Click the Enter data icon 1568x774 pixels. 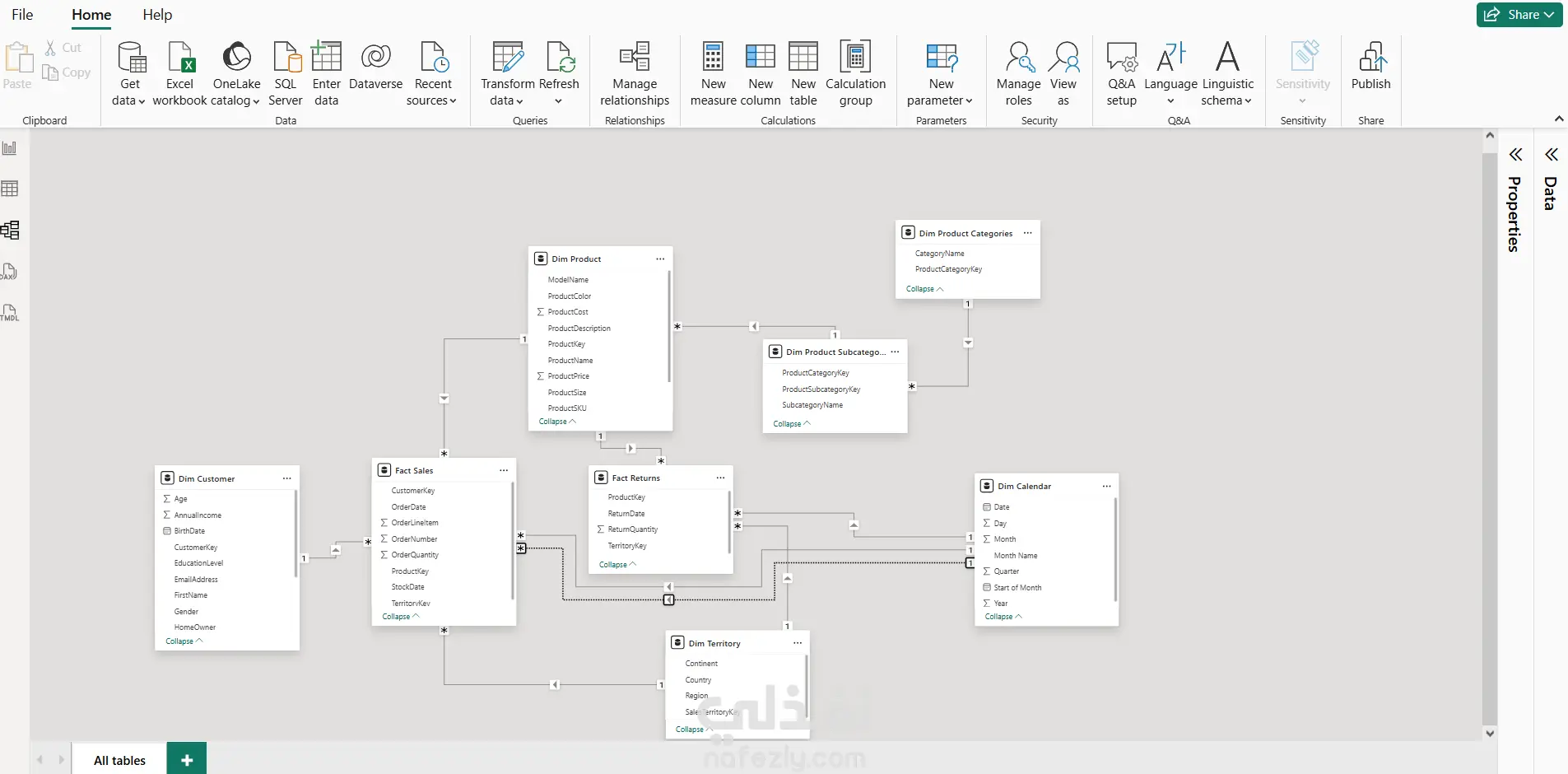[327, 56]
